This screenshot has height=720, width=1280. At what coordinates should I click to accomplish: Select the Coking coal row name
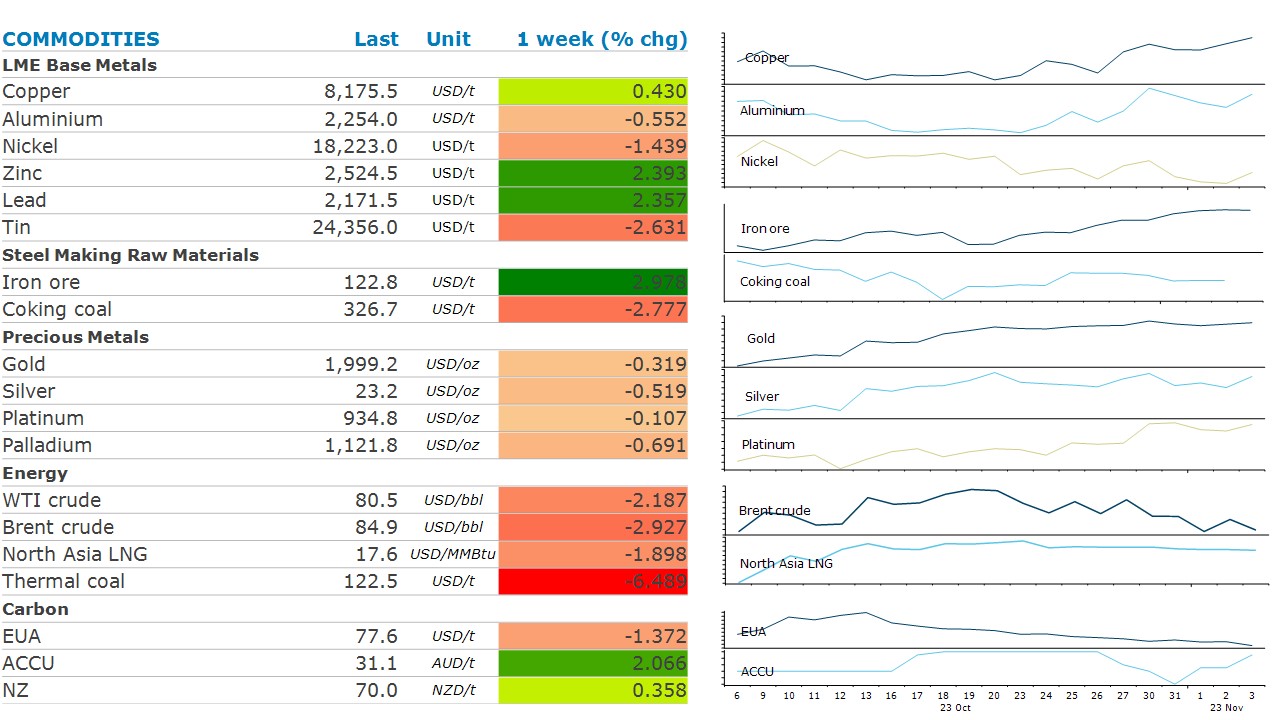point(57,309)
